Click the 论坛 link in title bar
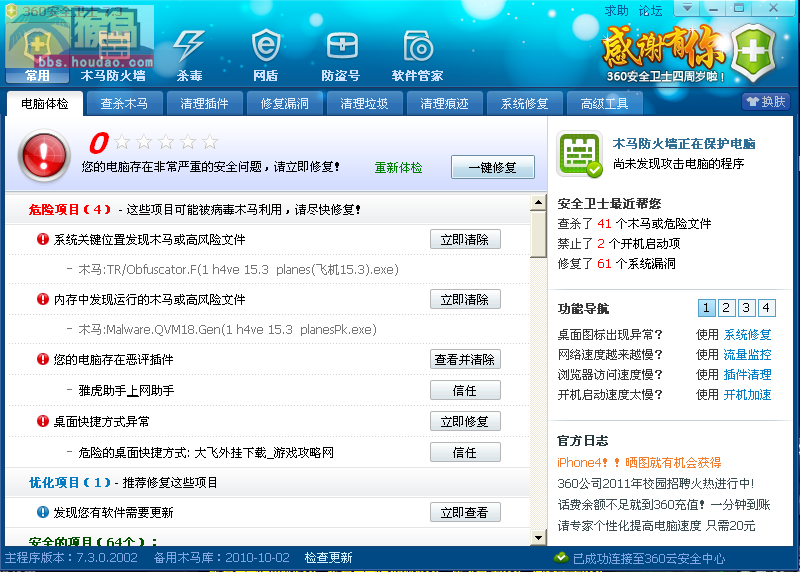This screenshot has width=800, height=572. click(650, 10)
